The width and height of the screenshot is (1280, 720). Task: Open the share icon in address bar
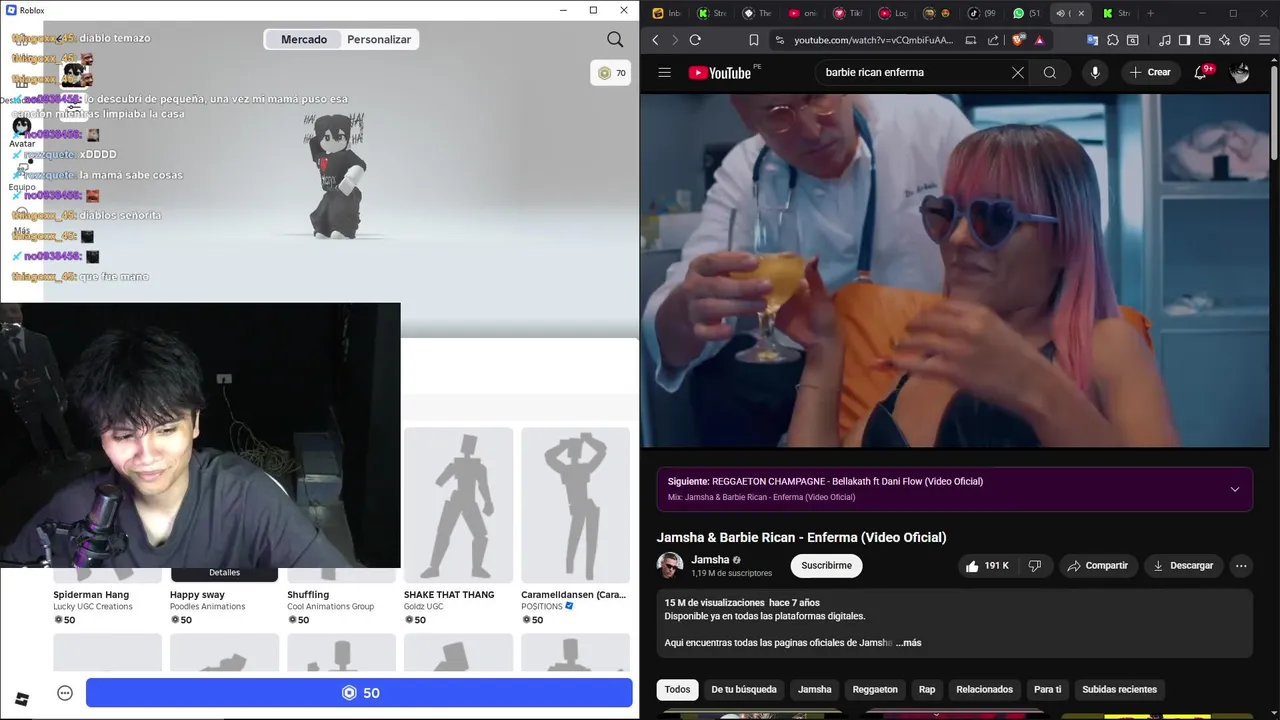pyautogui.click(x=993, y=40)
